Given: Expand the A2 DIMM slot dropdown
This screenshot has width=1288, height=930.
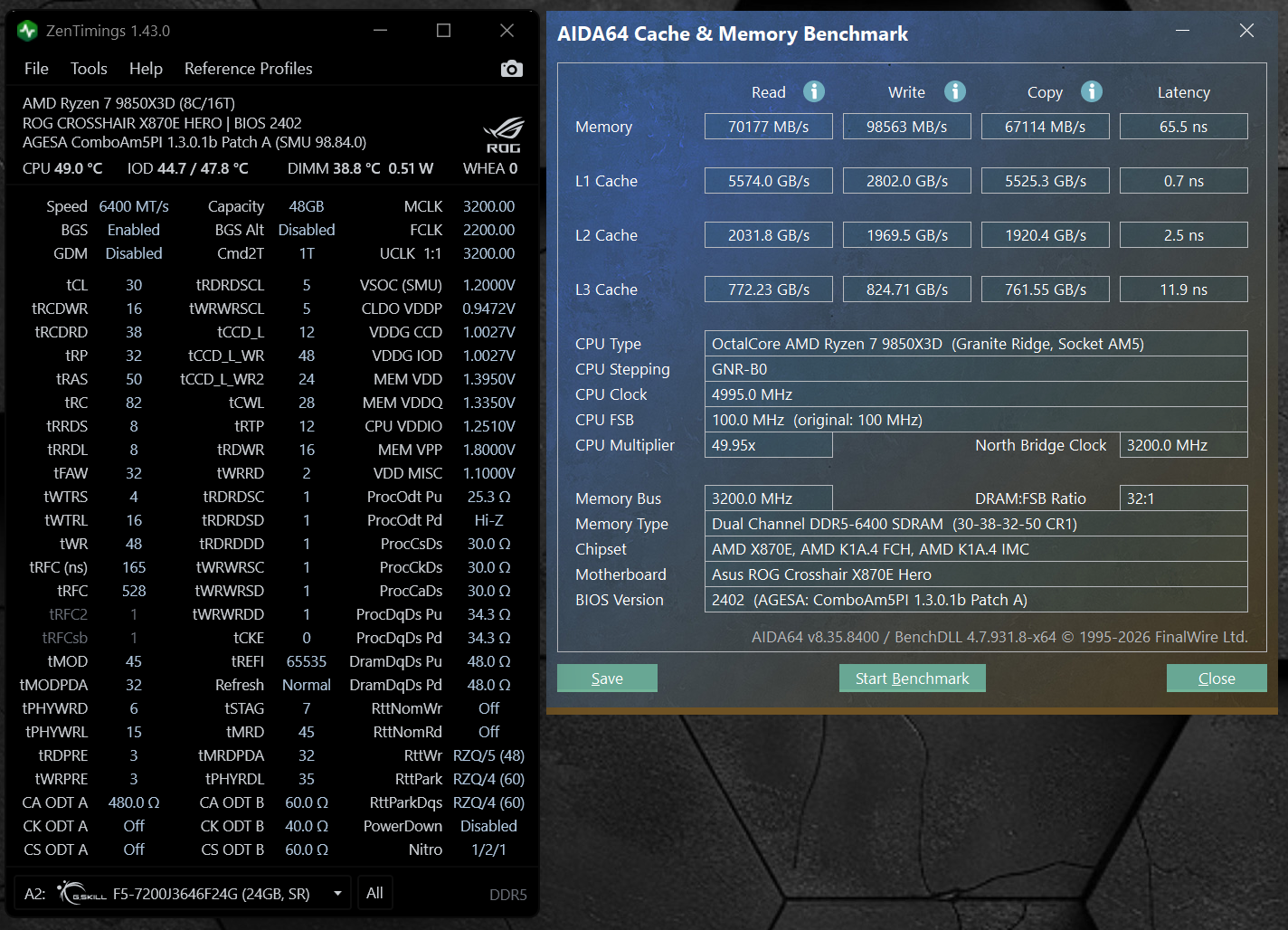Looking at the screenshot, I should (337, 894).
